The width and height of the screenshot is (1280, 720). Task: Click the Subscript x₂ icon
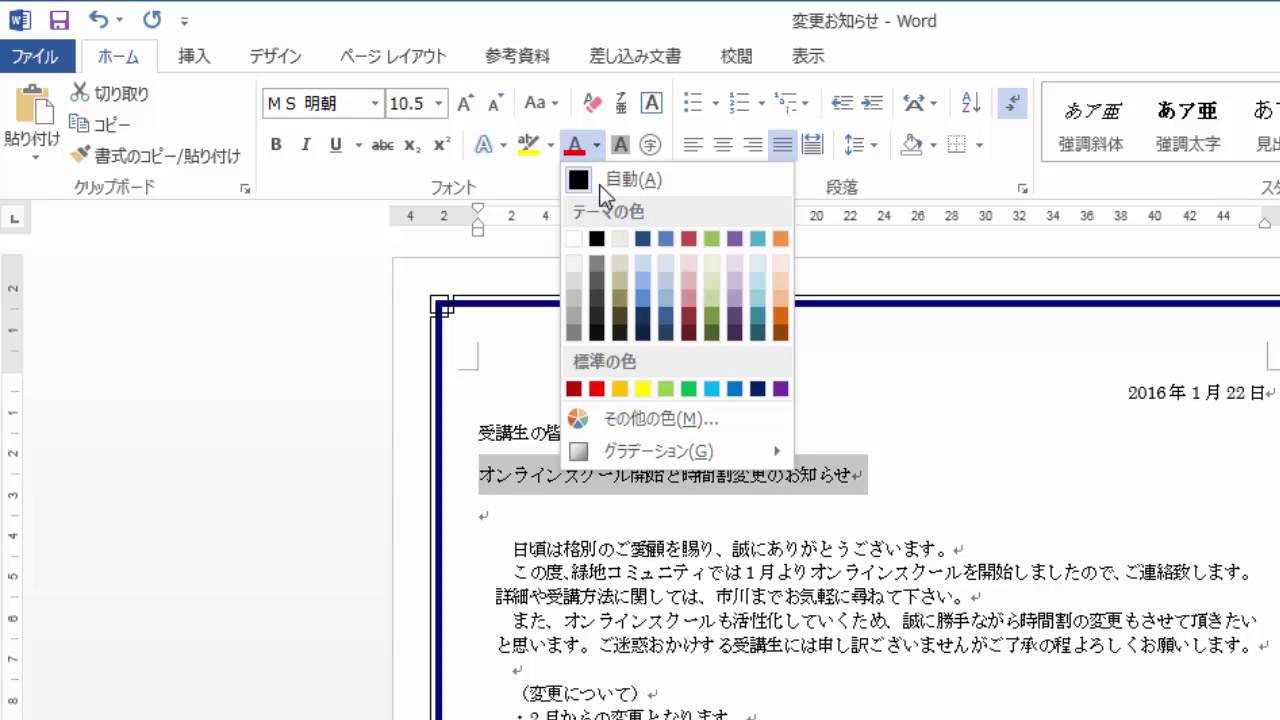(412, 145)
